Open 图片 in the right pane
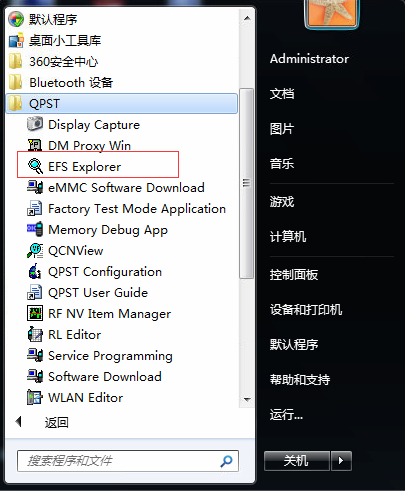 coord(282,129)
